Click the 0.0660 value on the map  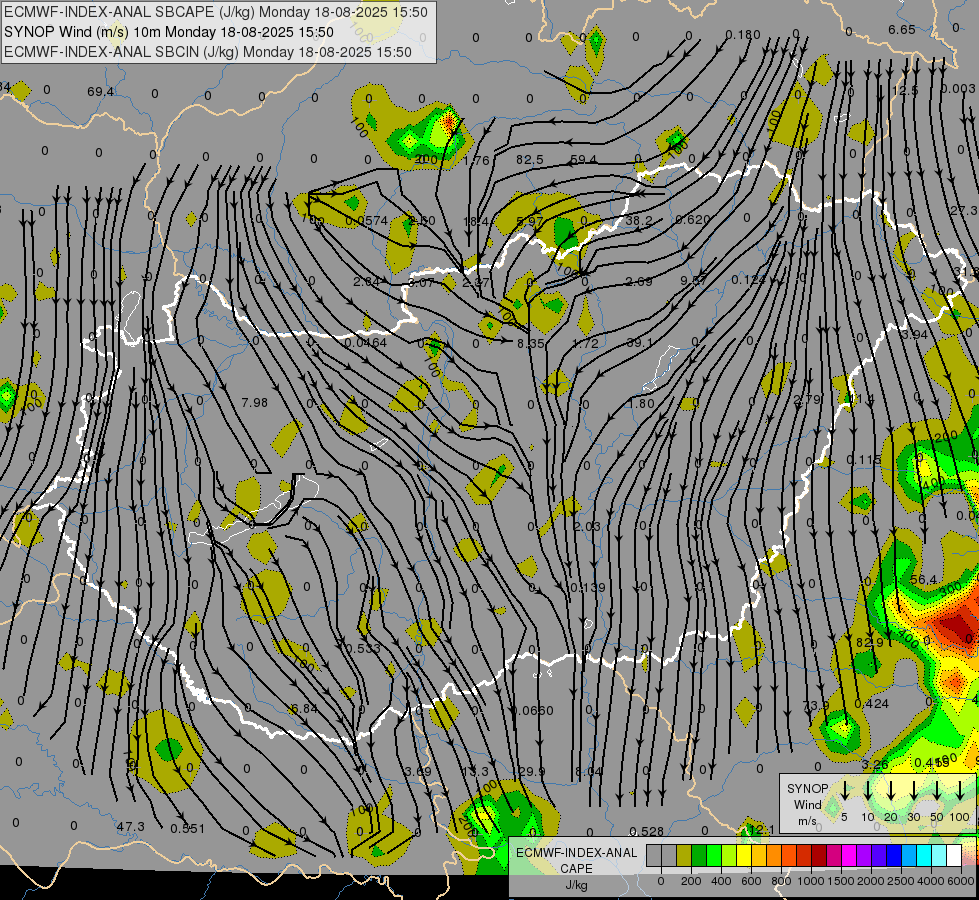coord(533,711)
